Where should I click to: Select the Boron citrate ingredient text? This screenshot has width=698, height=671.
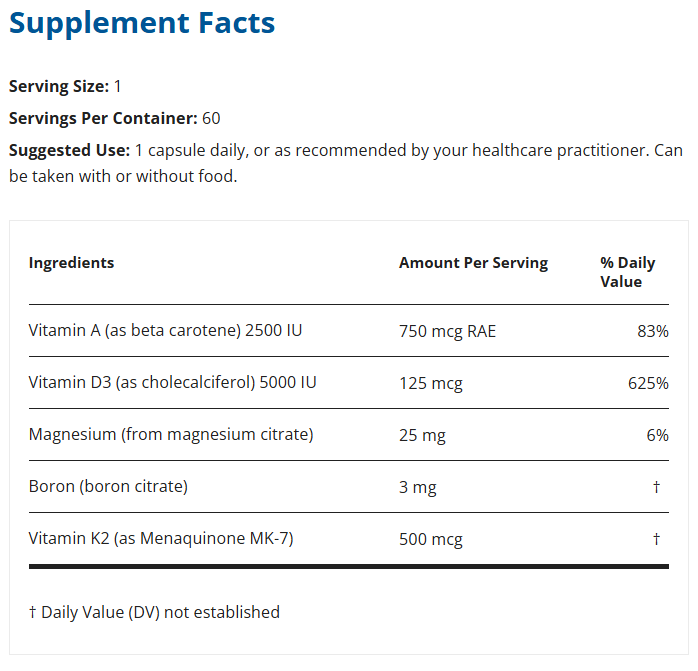[108, 487]
